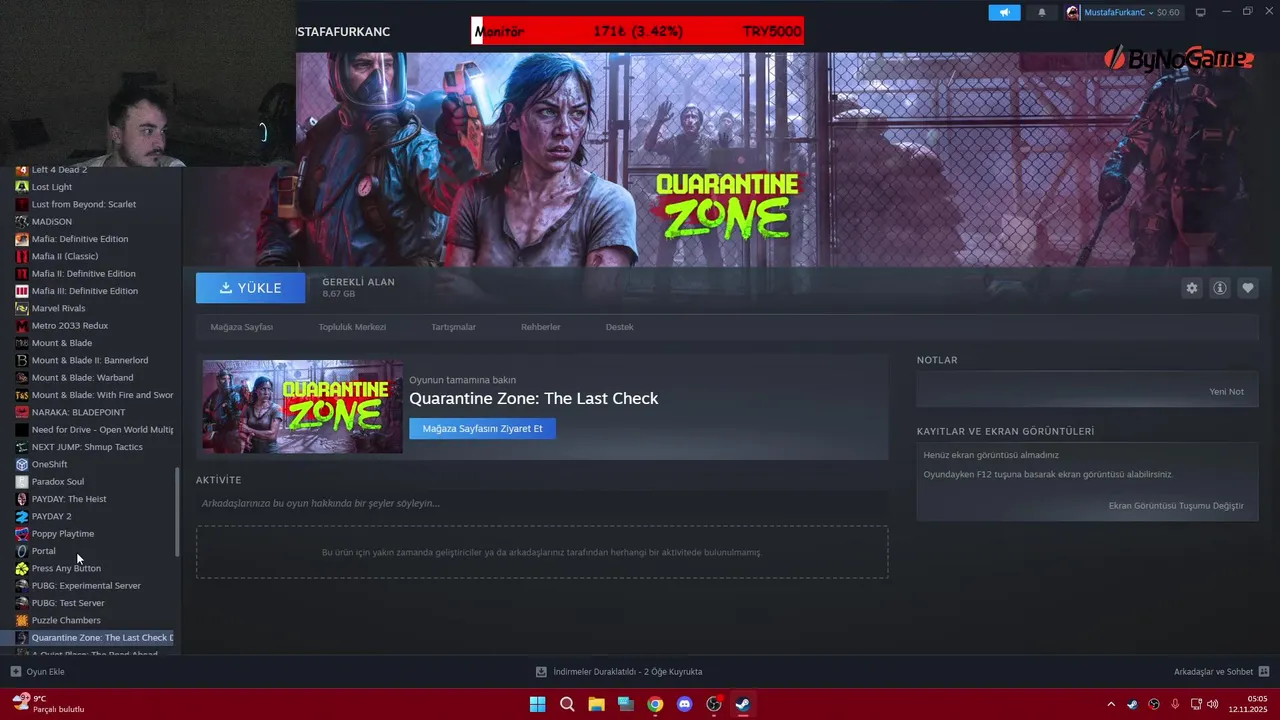Click Oyun Ekle to add a game
Viewport: 1280px width, 720px height.
(x=37, y=671)
